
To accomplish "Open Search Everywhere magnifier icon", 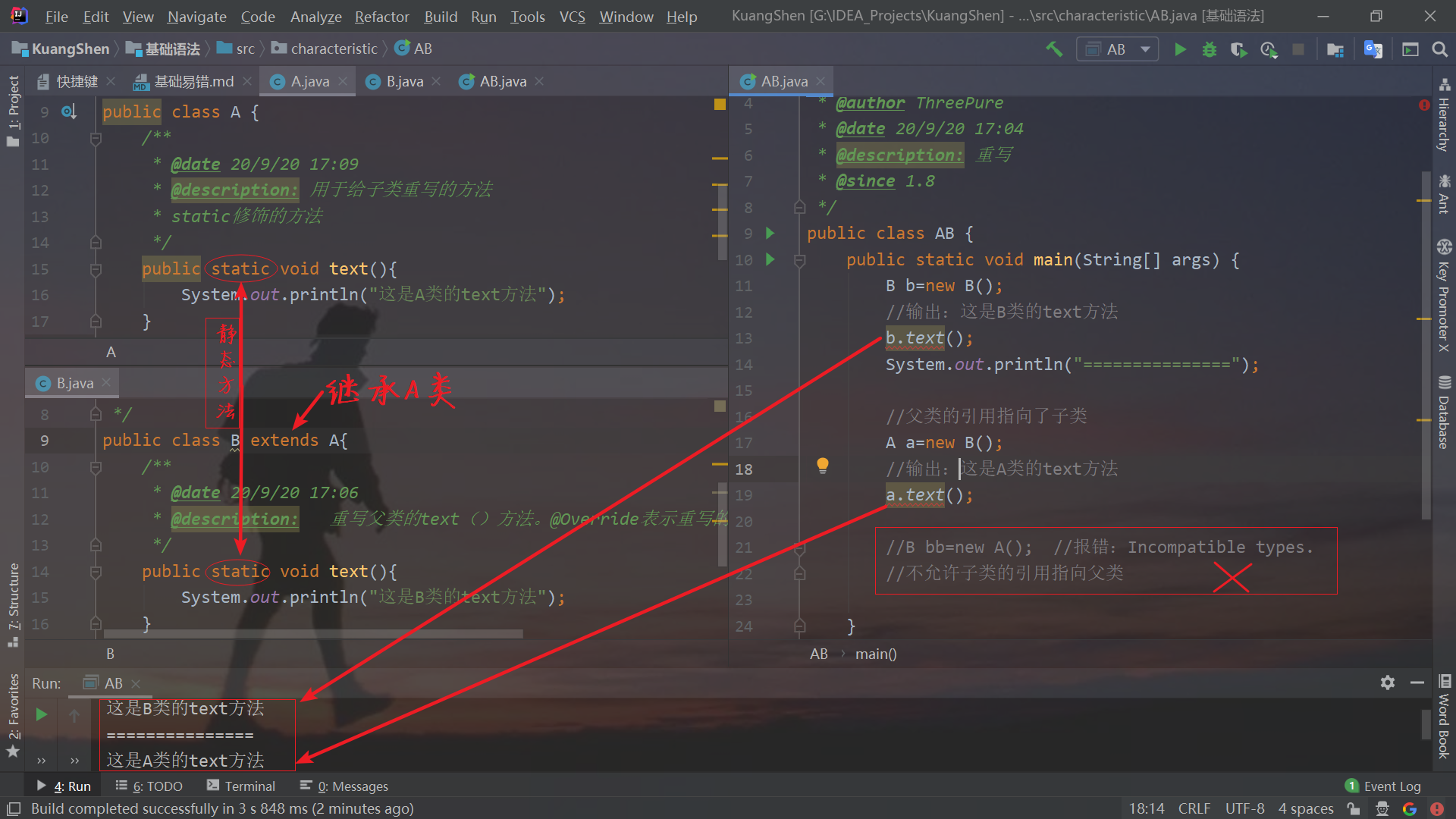I will point(1439,49).
